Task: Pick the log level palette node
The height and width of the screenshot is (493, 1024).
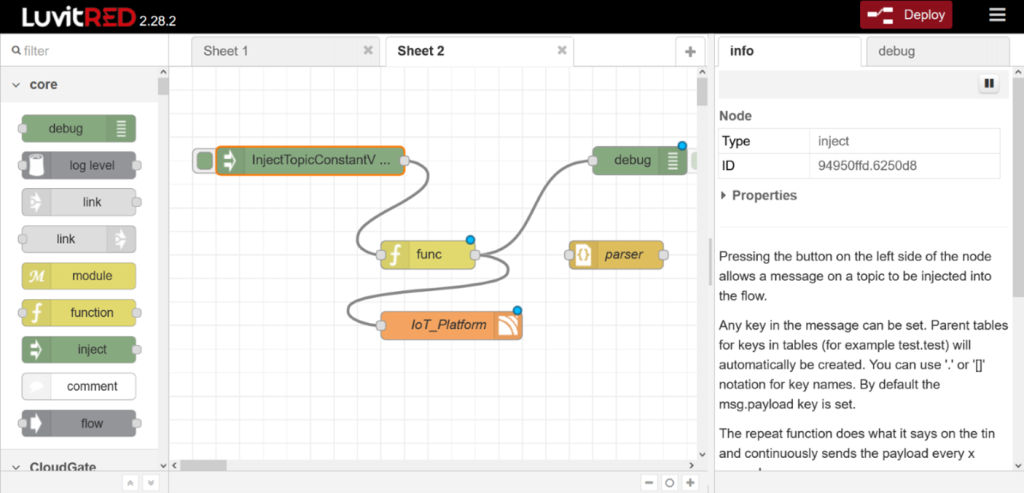Action: click(x=79, y=165)
